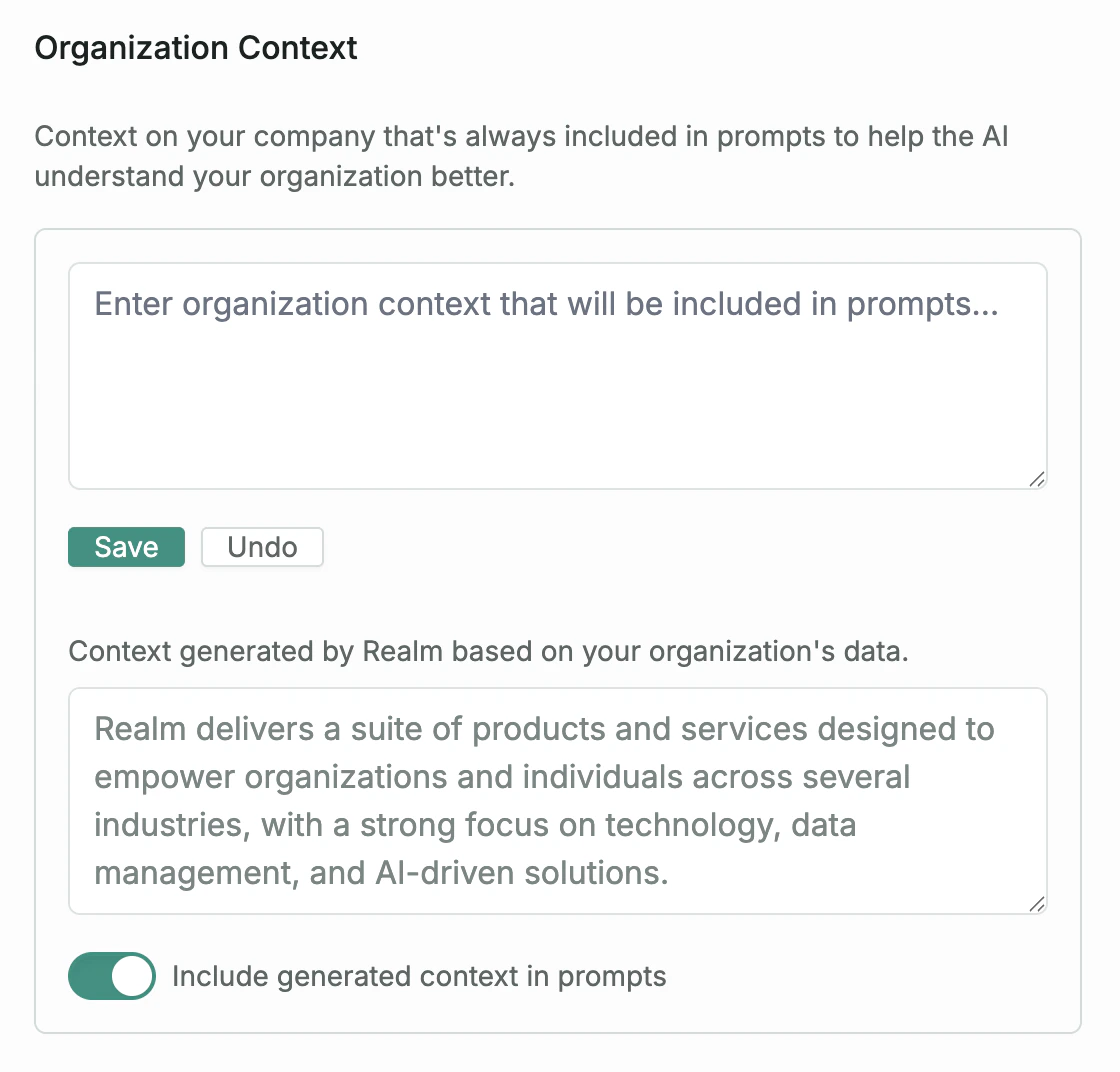Viewport: 1120px width, 1072px height.
Task: Select the "Organization Context" heading
Action: (196, 47)
